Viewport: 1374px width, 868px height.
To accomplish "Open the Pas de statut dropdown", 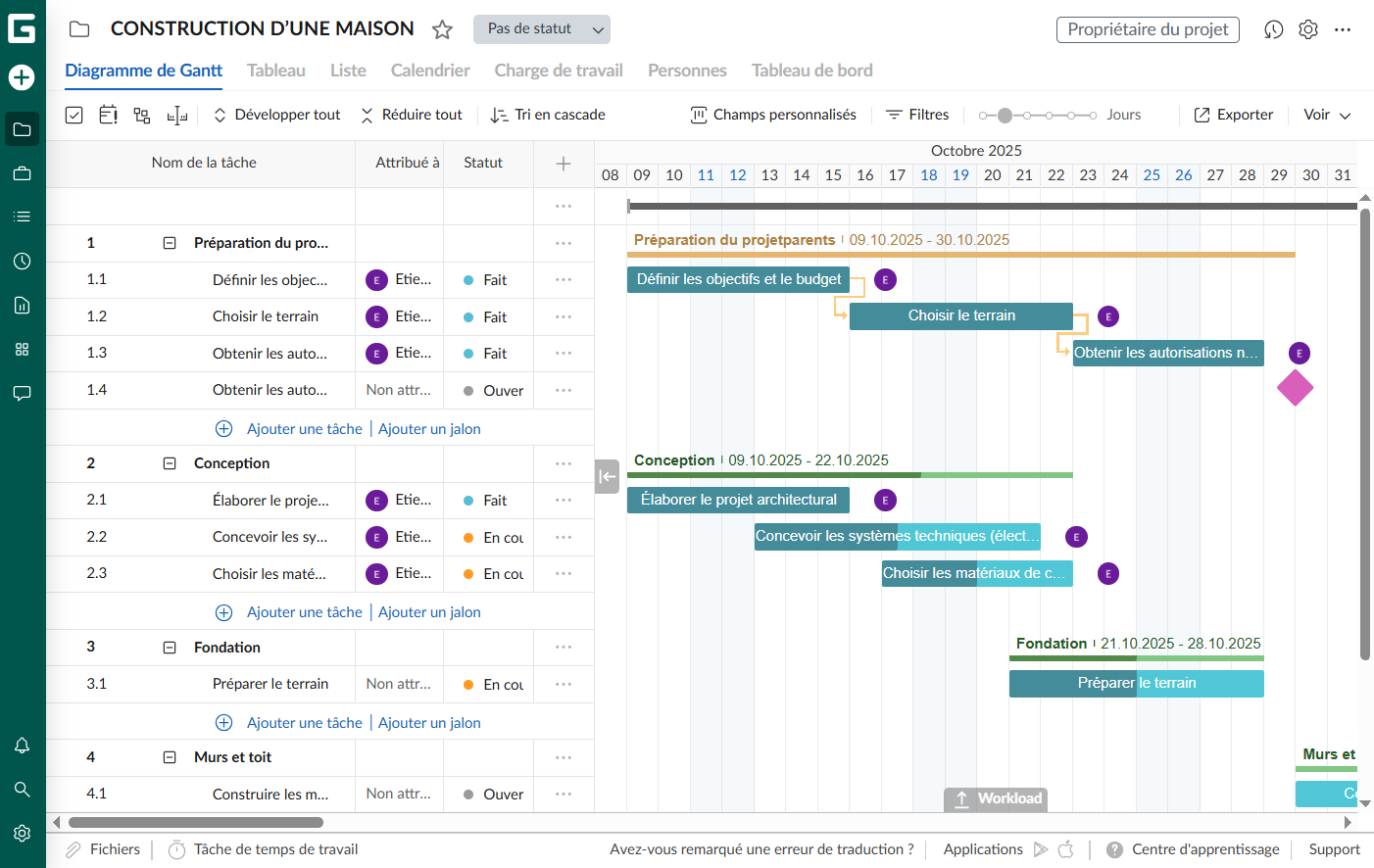I will (x=541, y=29).
